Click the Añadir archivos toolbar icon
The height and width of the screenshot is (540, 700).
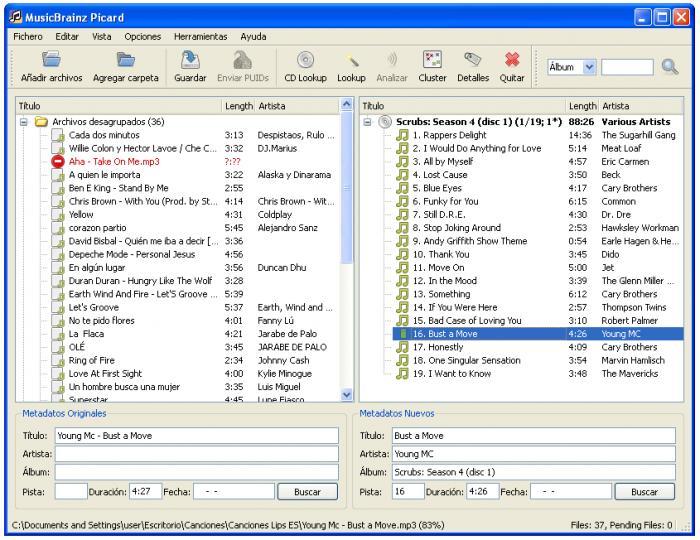pos(51,59)
